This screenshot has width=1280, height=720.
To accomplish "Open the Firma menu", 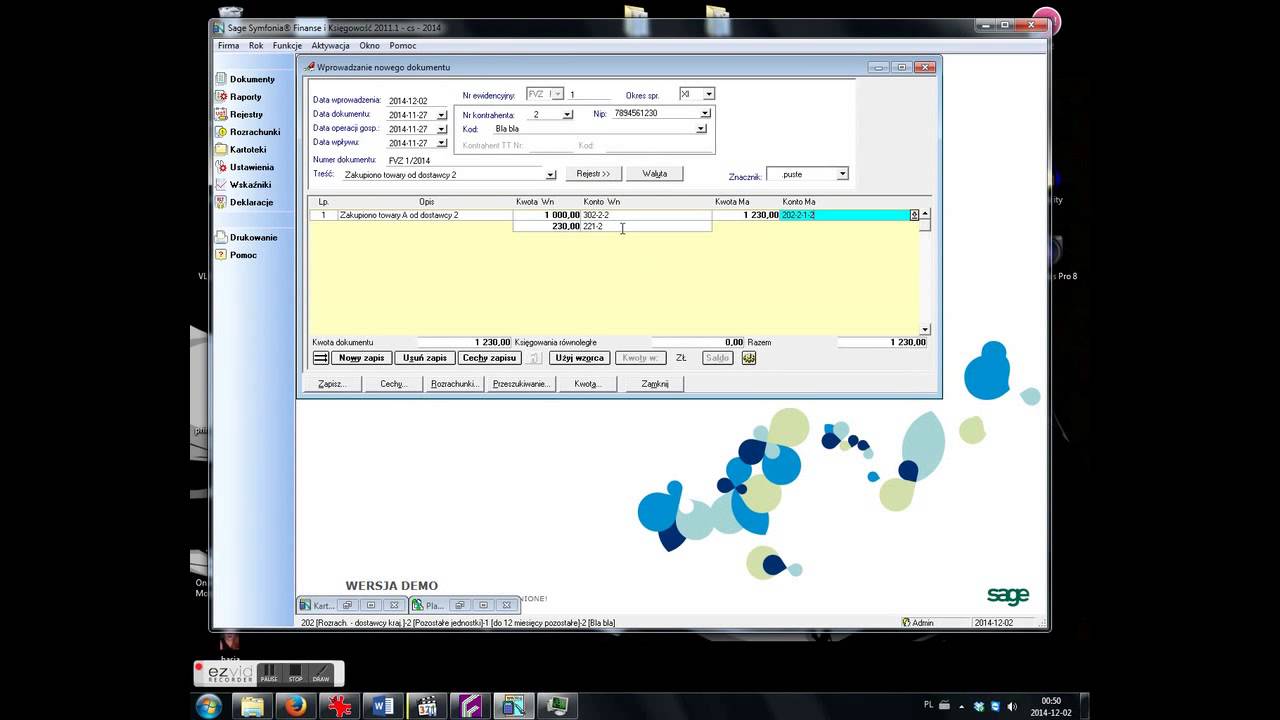I will [228, 45].
